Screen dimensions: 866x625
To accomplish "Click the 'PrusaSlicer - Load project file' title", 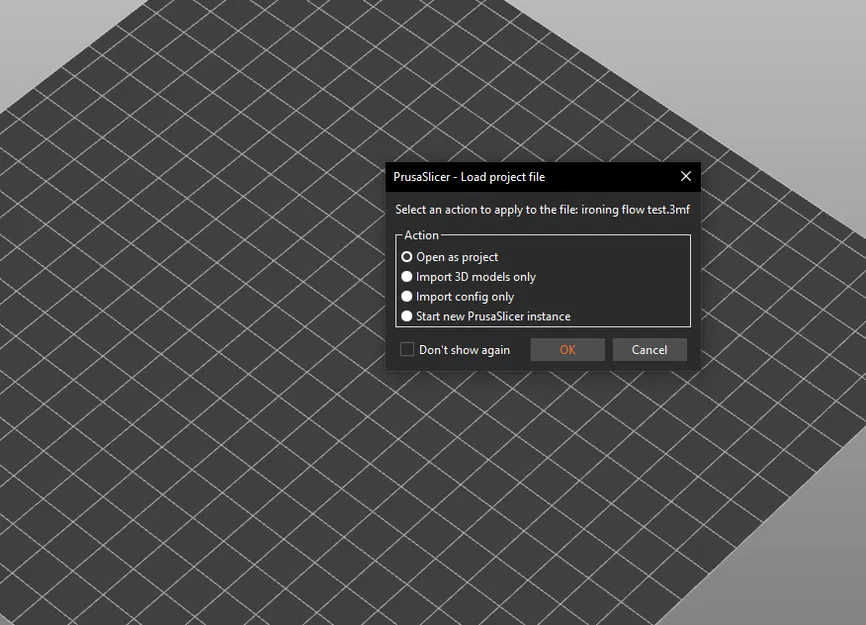I will coord(469,177).
